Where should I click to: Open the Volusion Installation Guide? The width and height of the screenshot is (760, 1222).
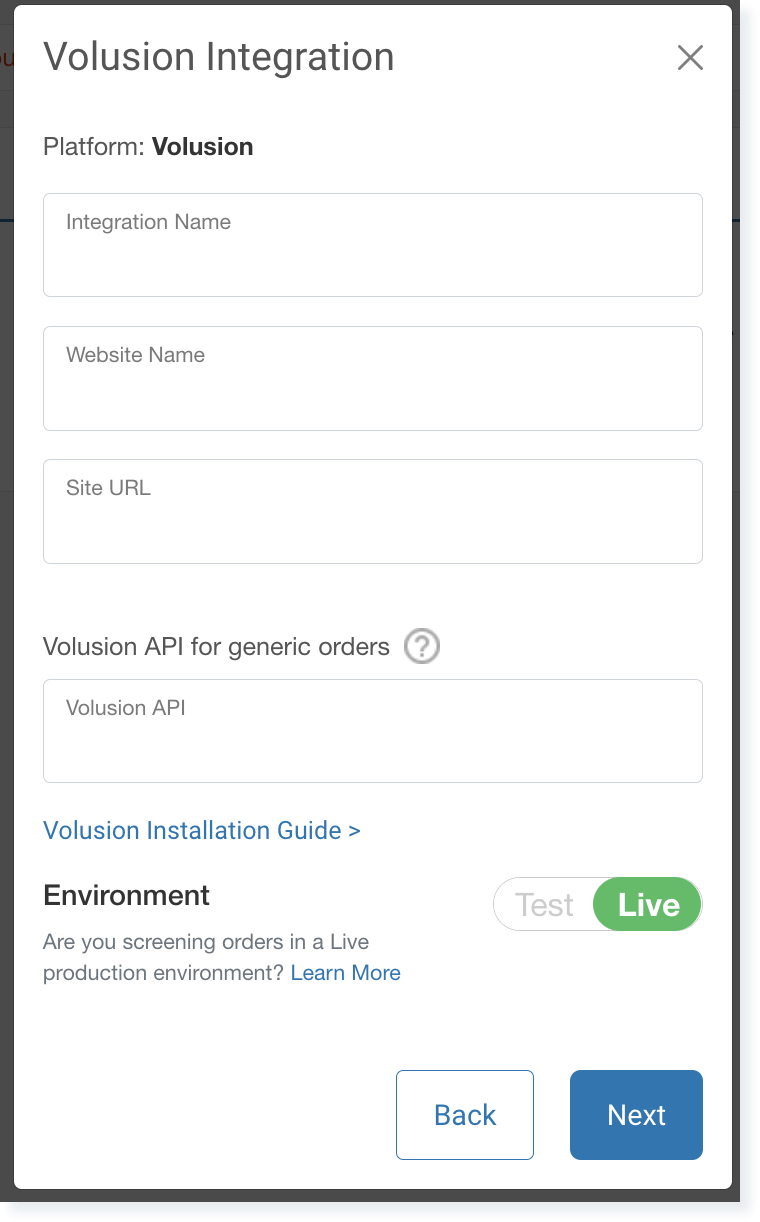[x=201, y=830]
